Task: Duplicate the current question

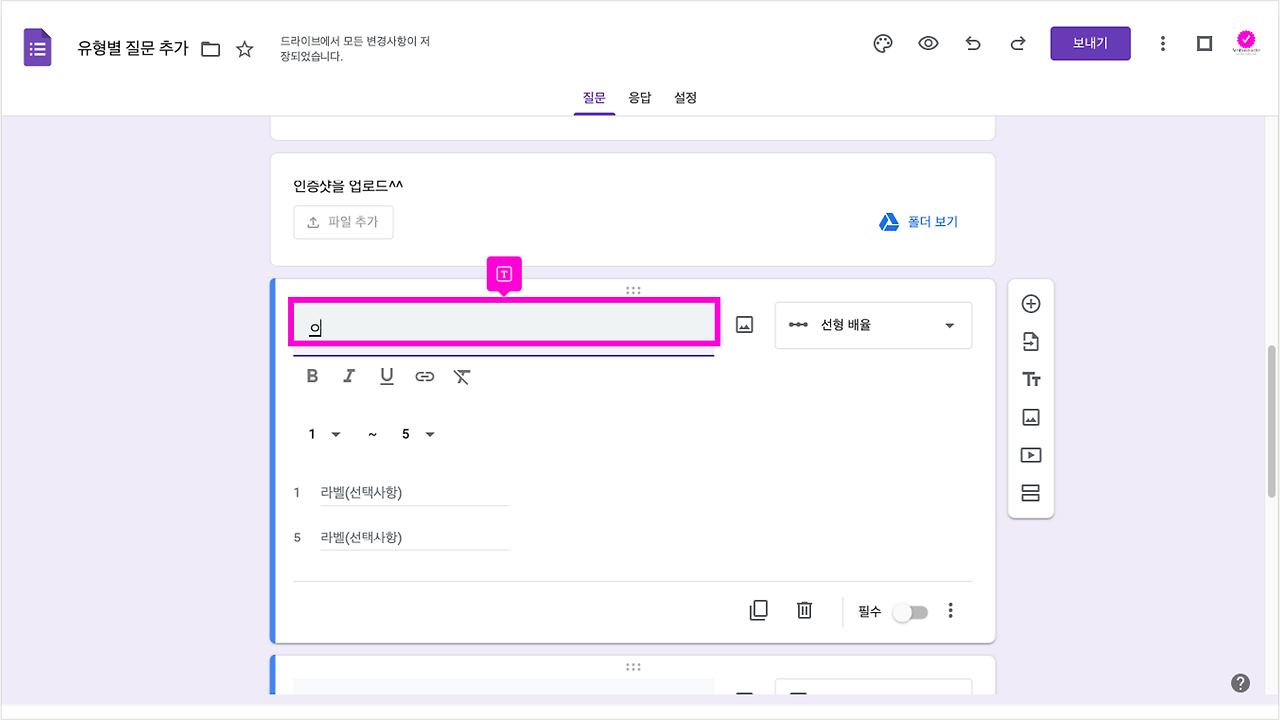Action: click(x=759, y=610)
